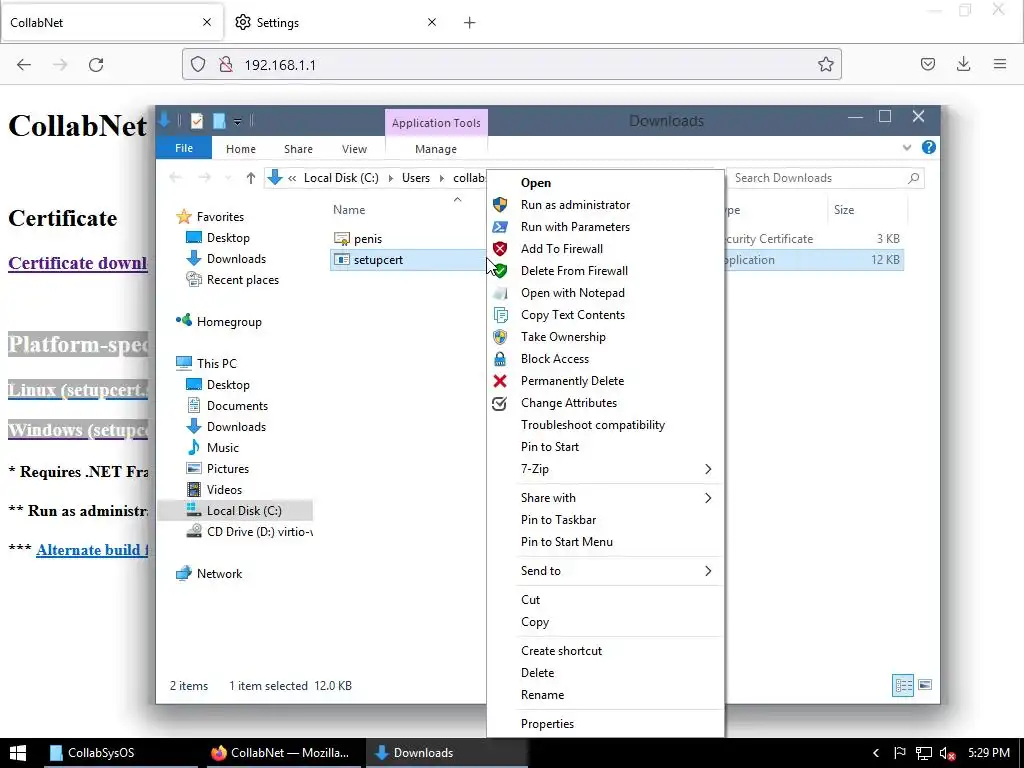Switch to details view icon

pyautogui.click(x=903, y=685)
